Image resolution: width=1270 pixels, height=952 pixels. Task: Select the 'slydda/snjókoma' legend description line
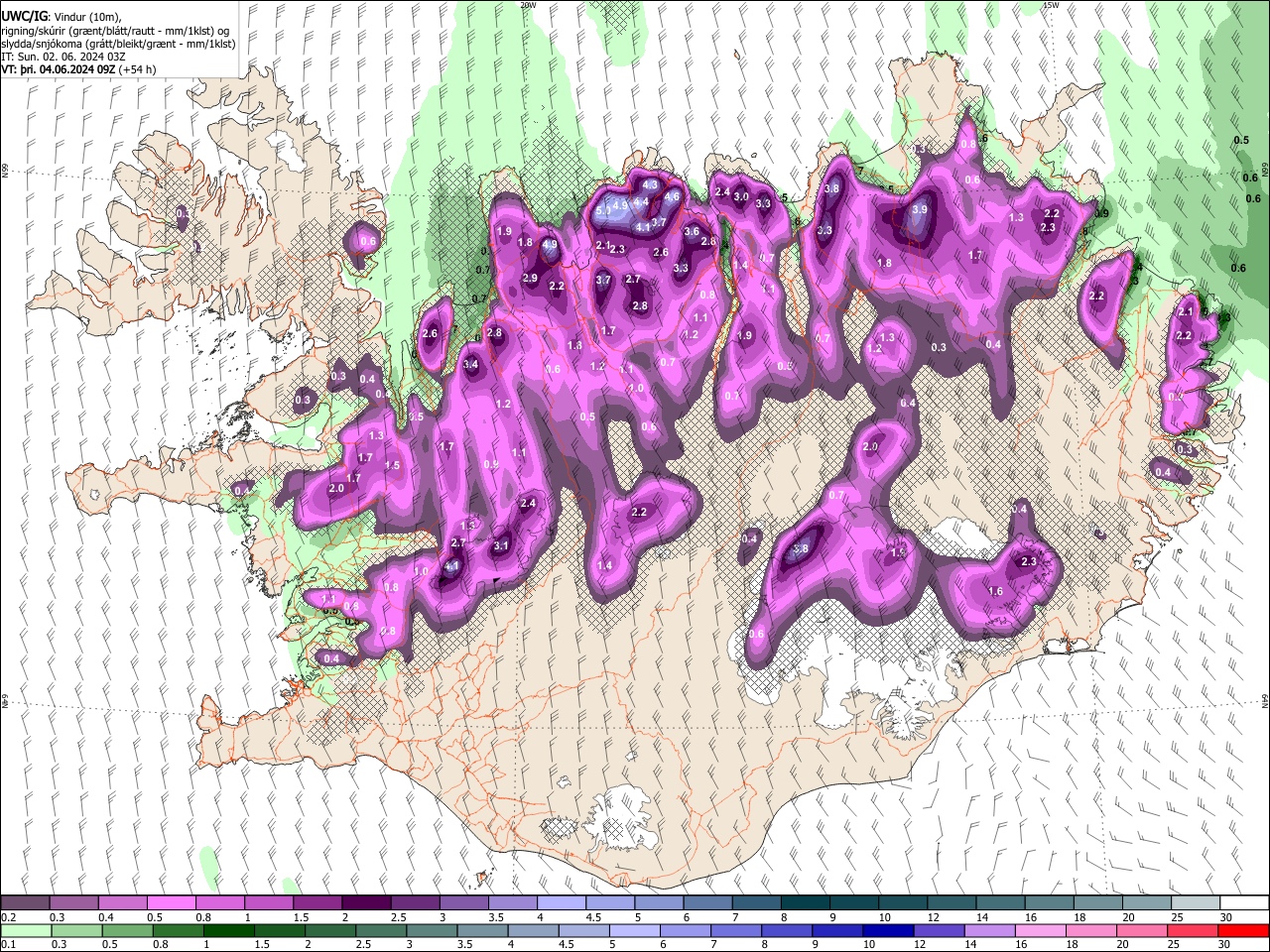(118, 45)
